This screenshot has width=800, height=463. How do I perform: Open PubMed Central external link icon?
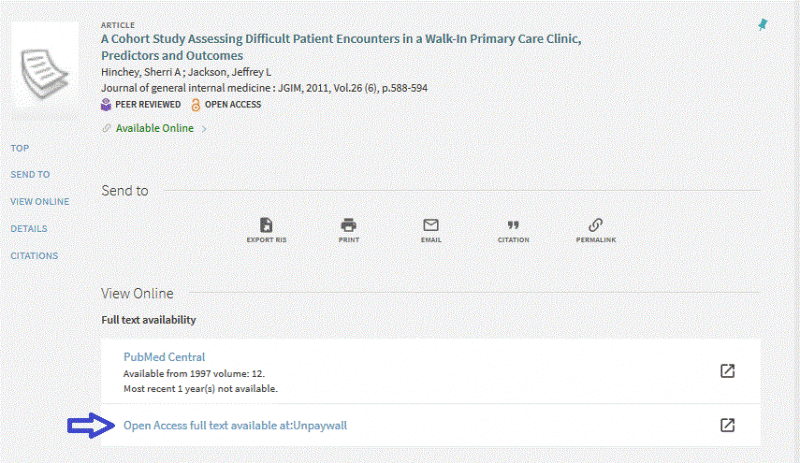727,371
